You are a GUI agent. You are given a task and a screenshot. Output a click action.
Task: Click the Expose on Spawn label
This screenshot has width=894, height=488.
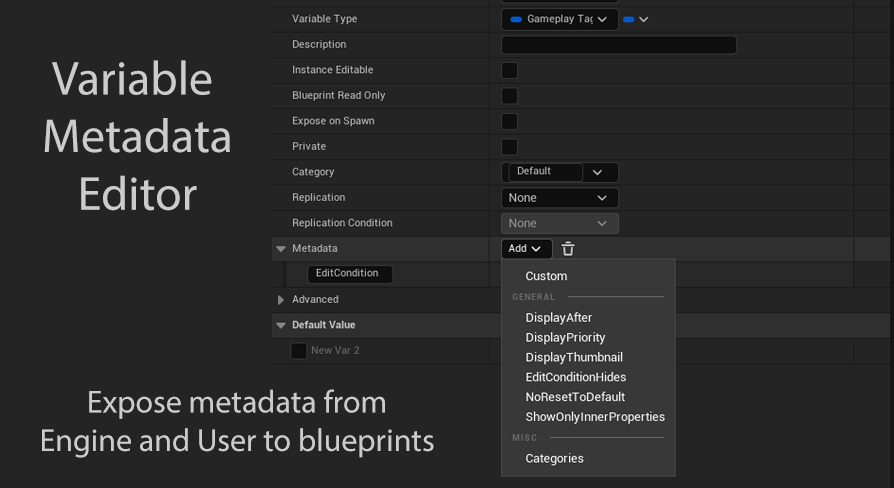pyautogui.click(x=333, y=121)
